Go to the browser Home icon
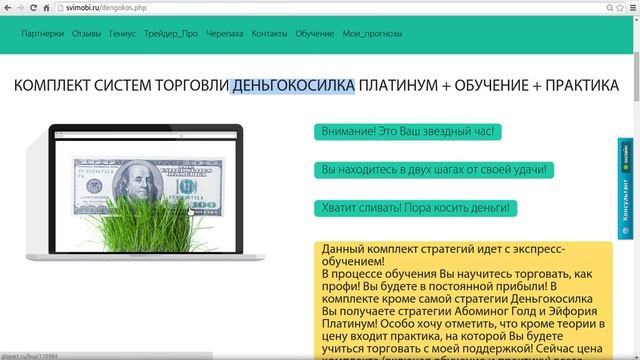The height and width of the screenshot is (360, 640). [46, 8]
